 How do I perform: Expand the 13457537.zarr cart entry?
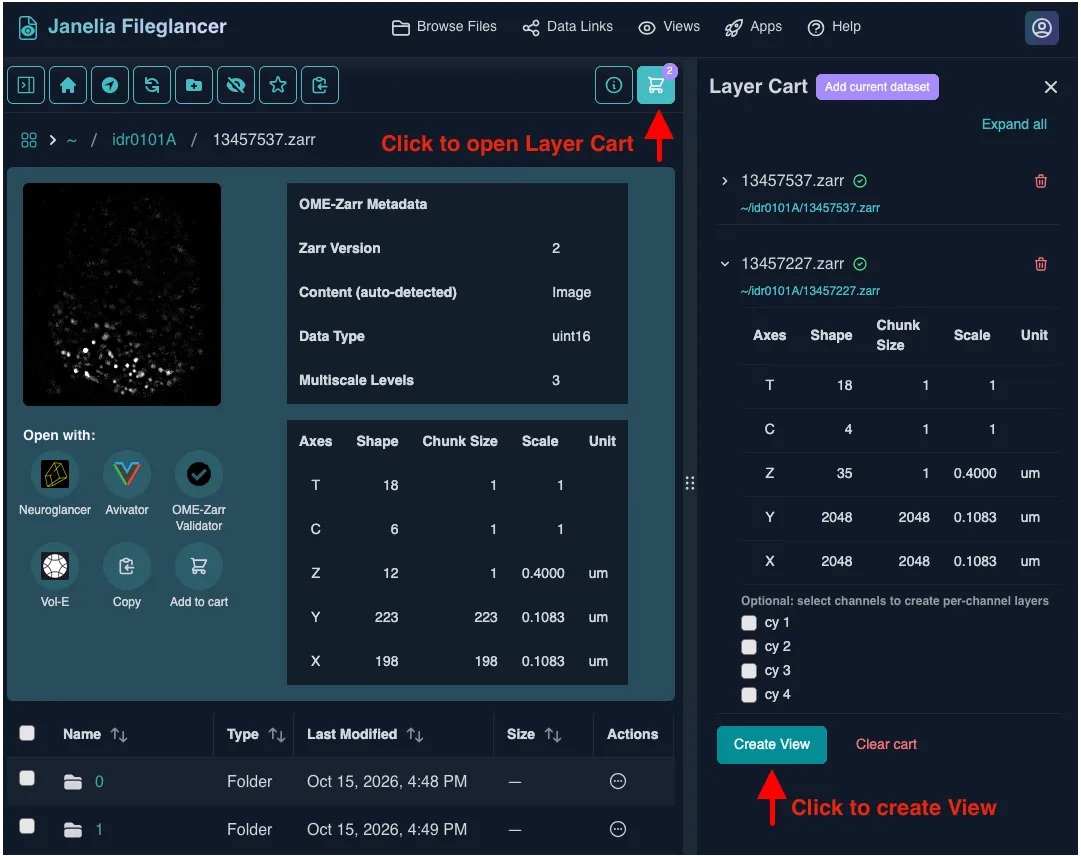725,181
